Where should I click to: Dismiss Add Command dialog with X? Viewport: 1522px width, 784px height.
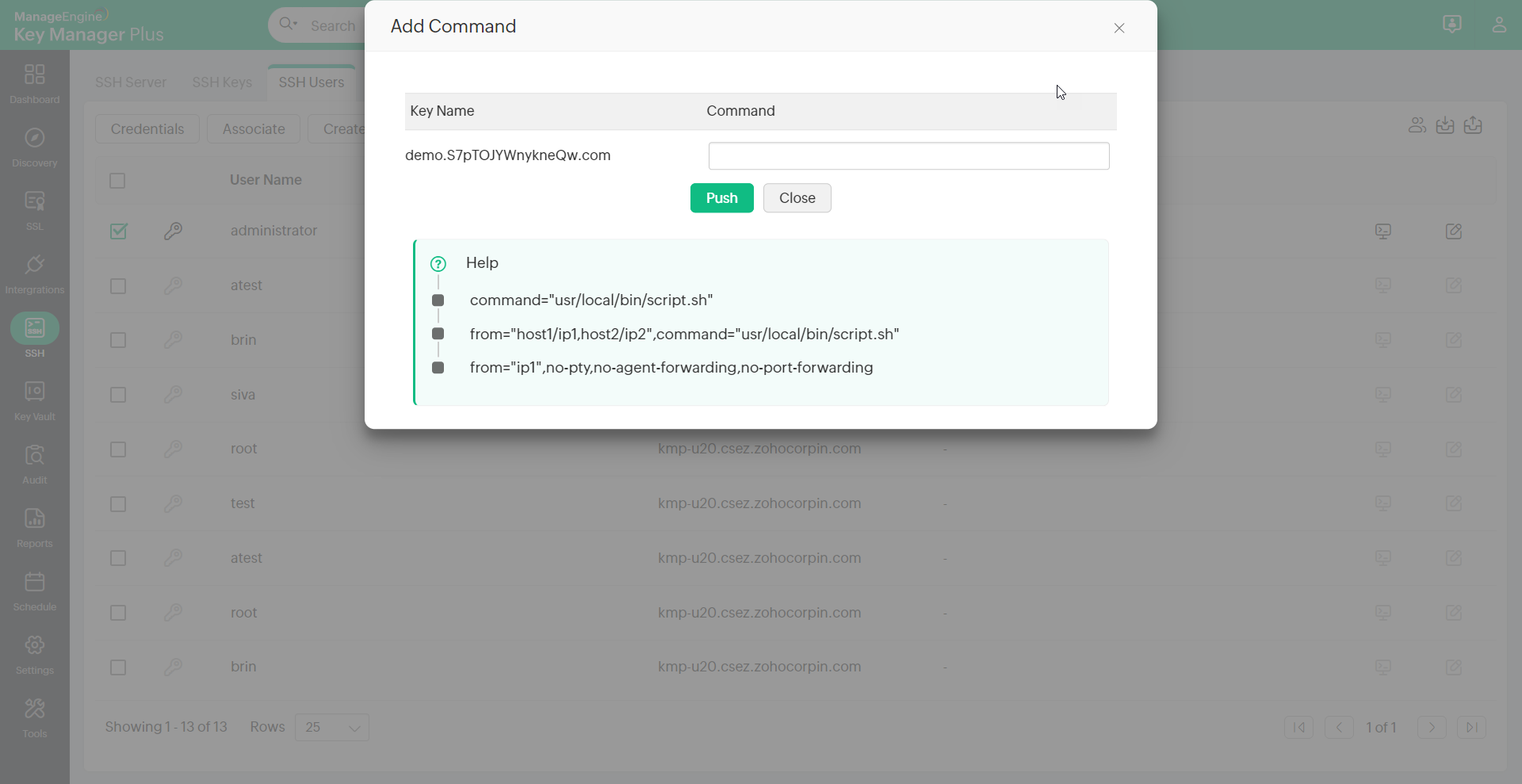1119,29
